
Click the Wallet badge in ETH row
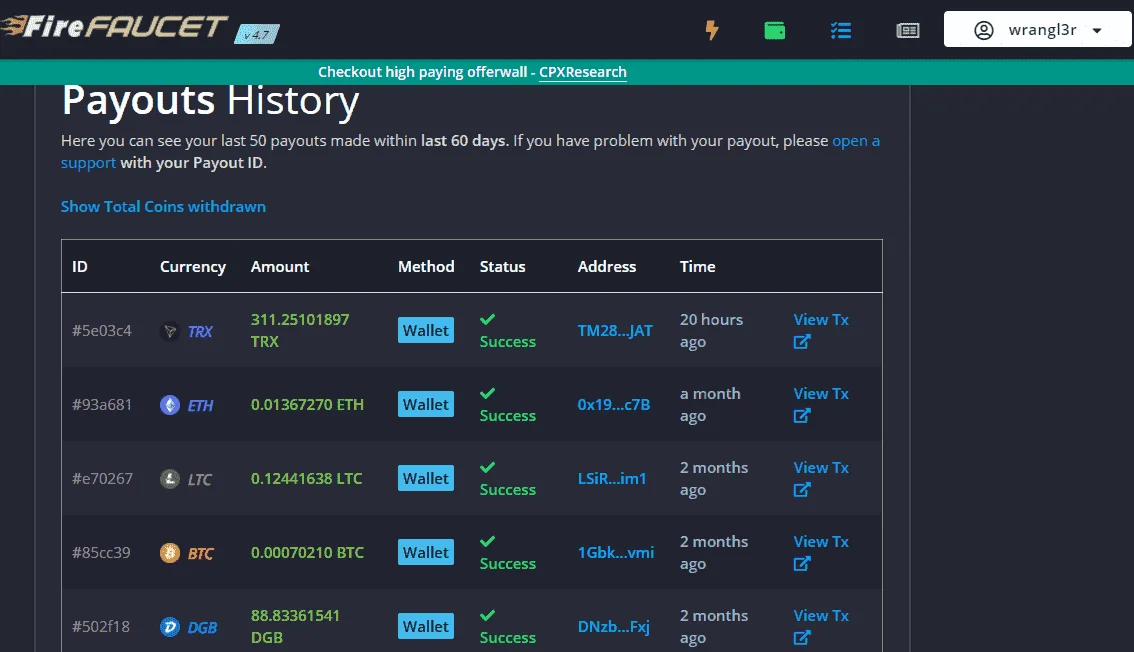click(x=426, y=404)
